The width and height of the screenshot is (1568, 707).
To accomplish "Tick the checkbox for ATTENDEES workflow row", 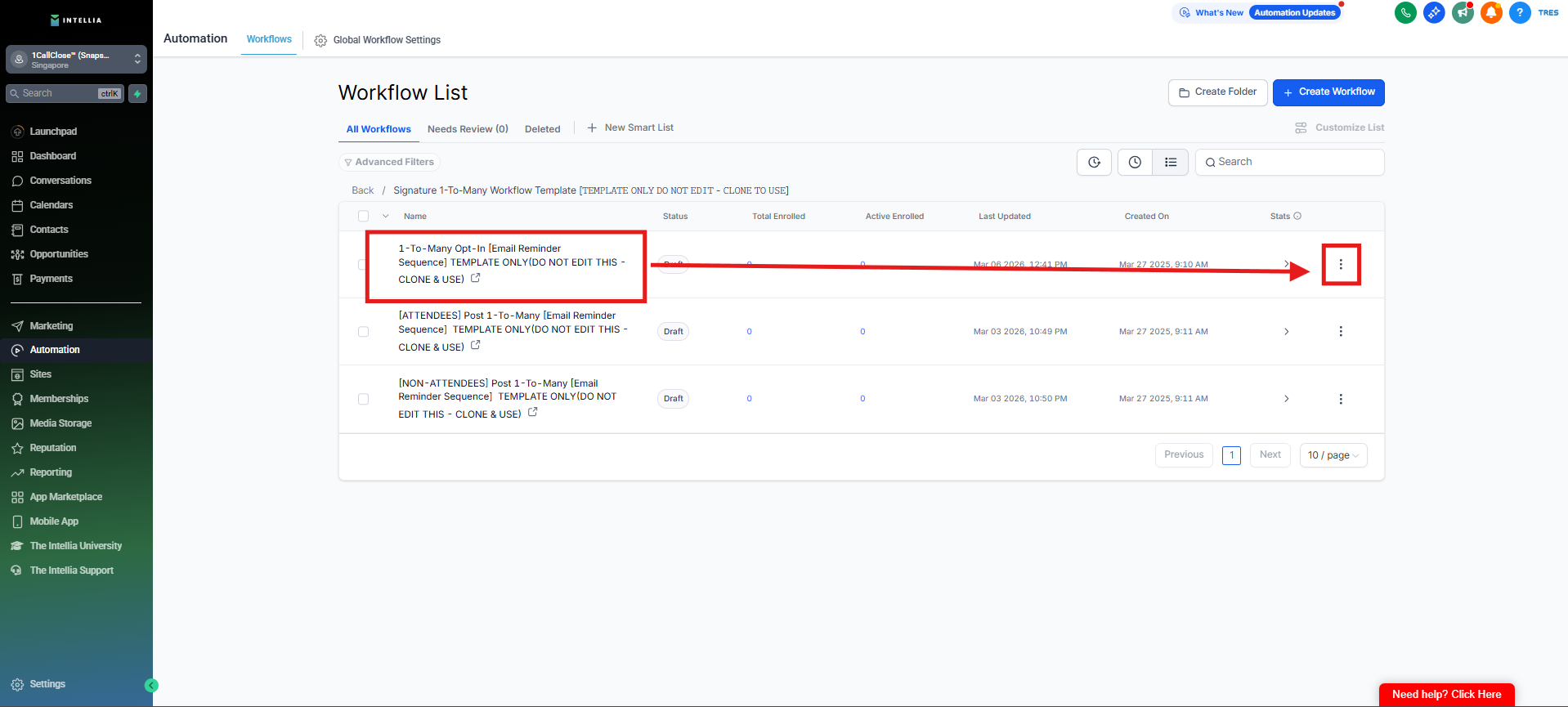I will (x=363, y=332).
